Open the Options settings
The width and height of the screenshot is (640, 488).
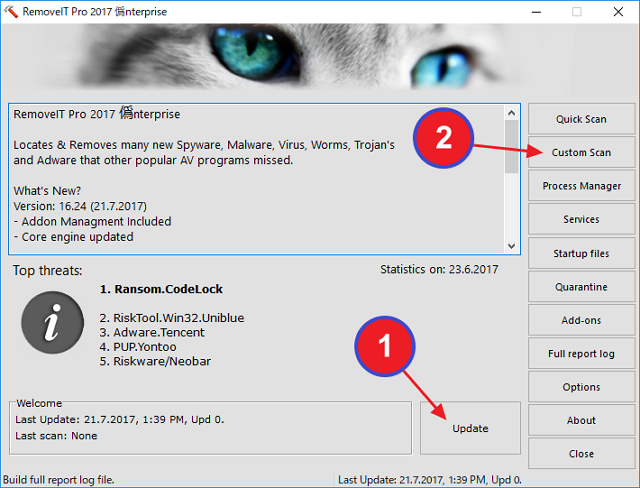(581, 387)
